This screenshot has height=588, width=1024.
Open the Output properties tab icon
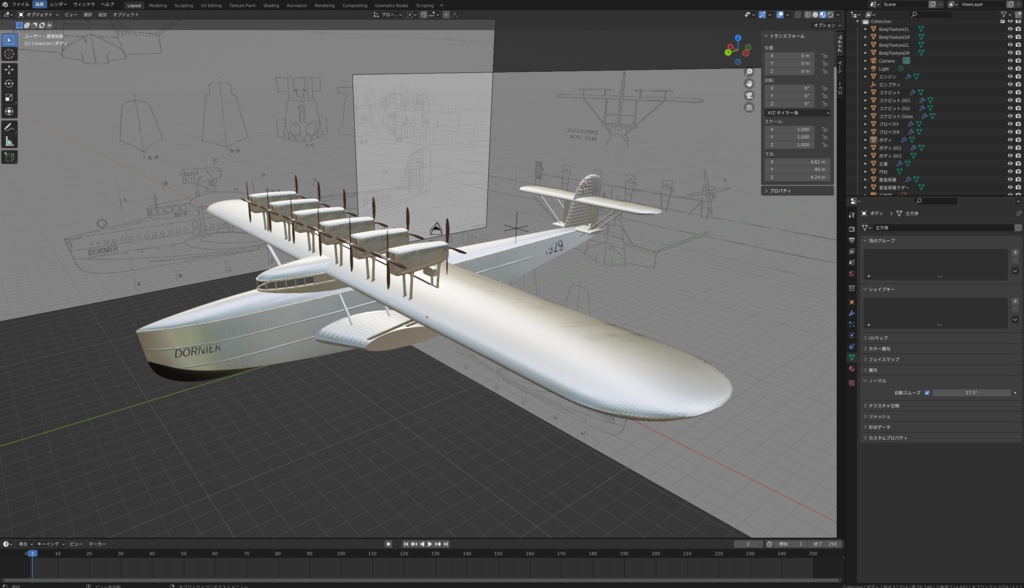[x=852, y=240]
